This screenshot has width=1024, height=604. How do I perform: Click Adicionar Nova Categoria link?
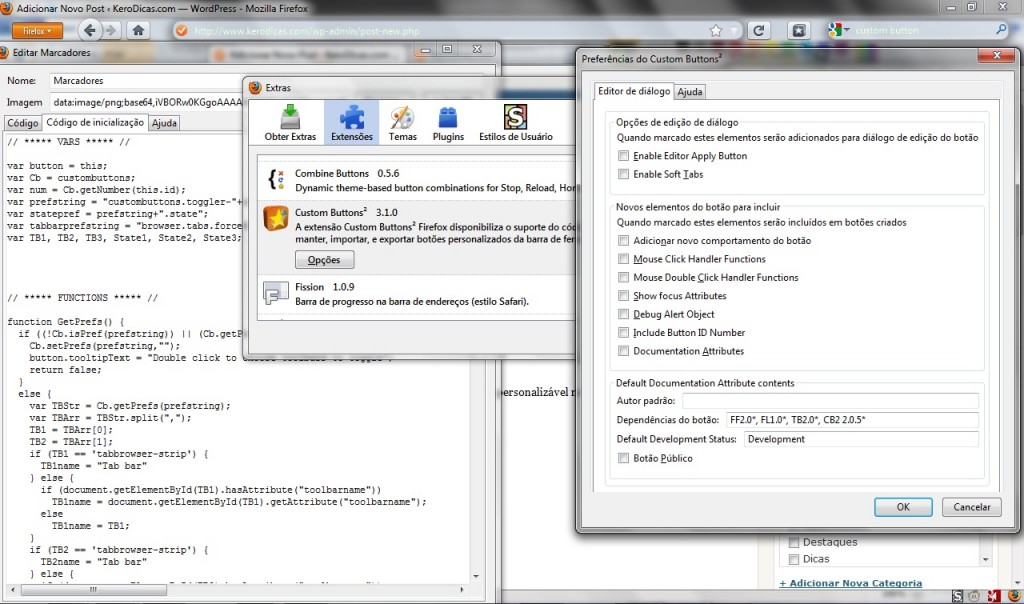tap(850, 583)
